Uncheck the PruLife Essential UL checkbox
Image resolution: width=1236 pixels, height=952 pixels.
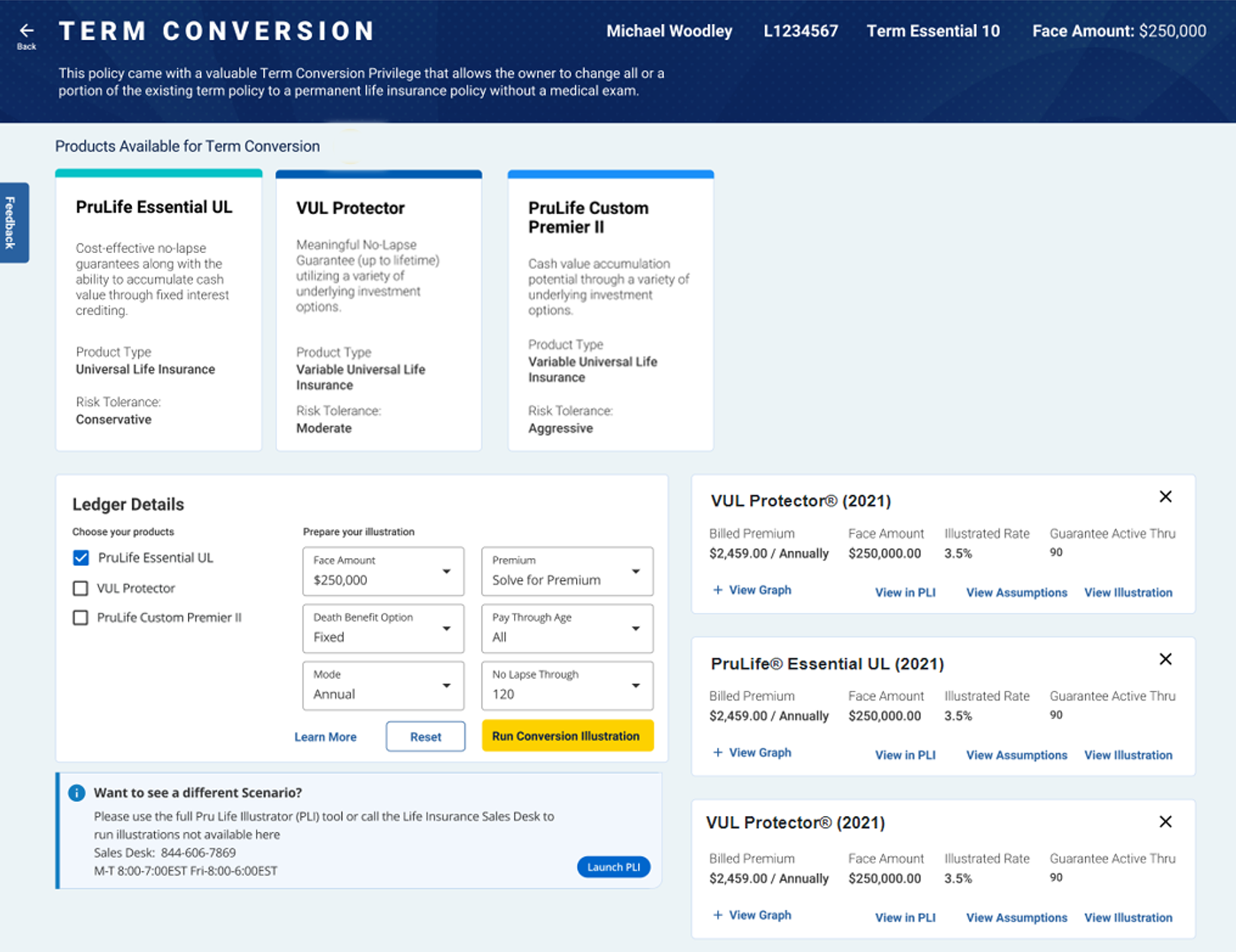81,558
